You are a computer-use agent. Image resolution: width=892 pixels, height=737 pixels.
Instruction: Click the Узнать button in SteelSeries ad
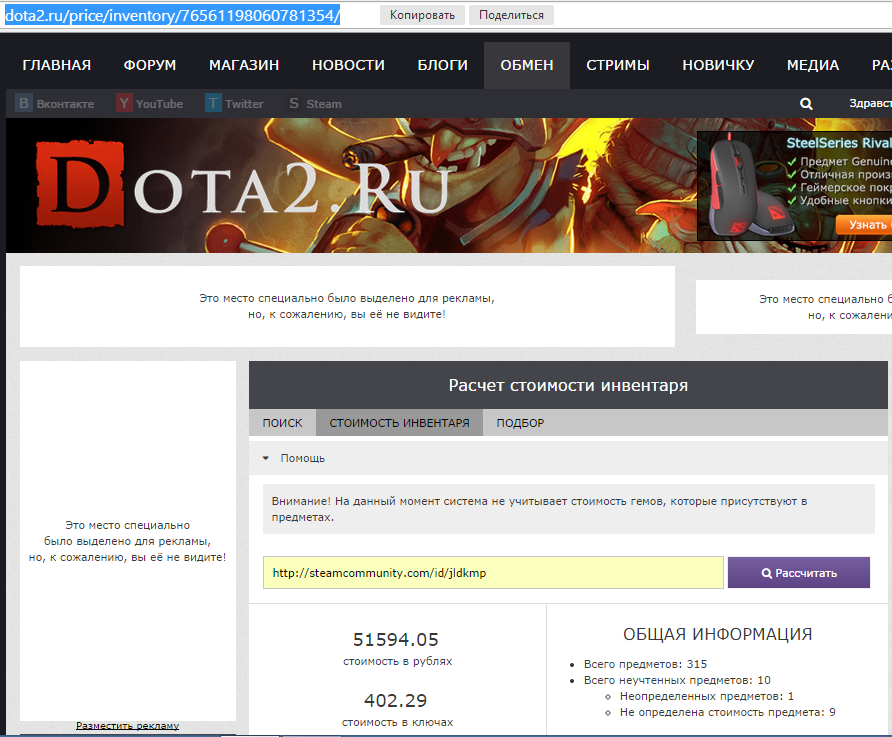pos(865,225)
